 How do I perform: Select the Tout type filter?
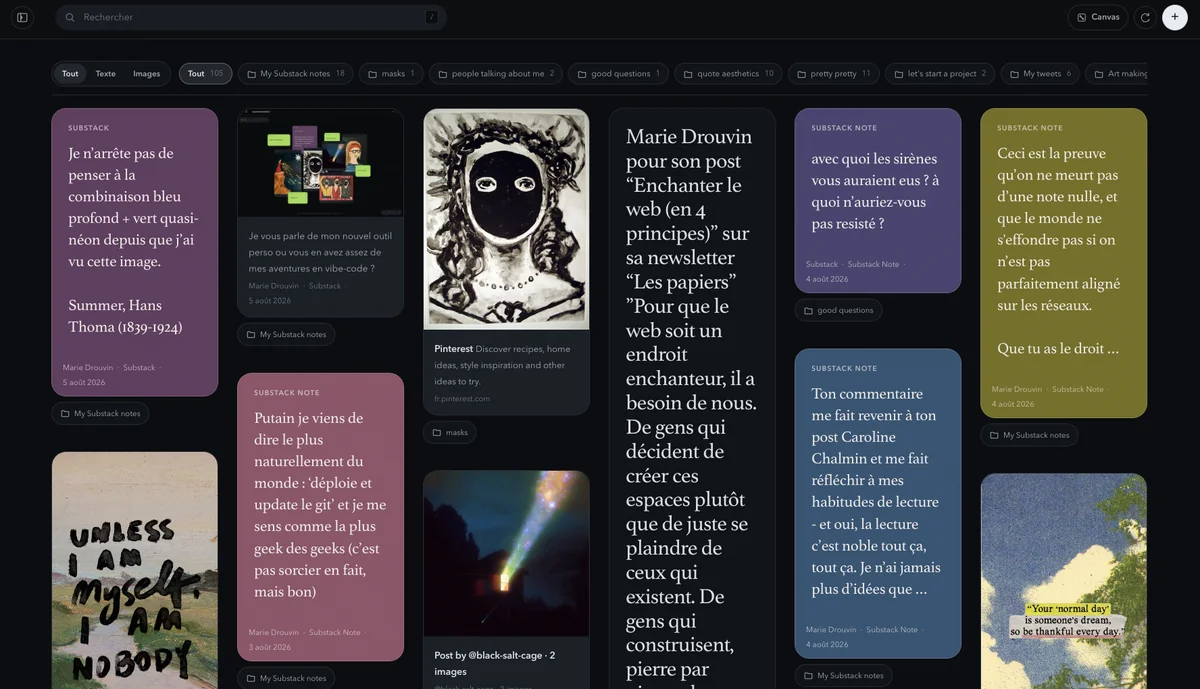(70, 73)
